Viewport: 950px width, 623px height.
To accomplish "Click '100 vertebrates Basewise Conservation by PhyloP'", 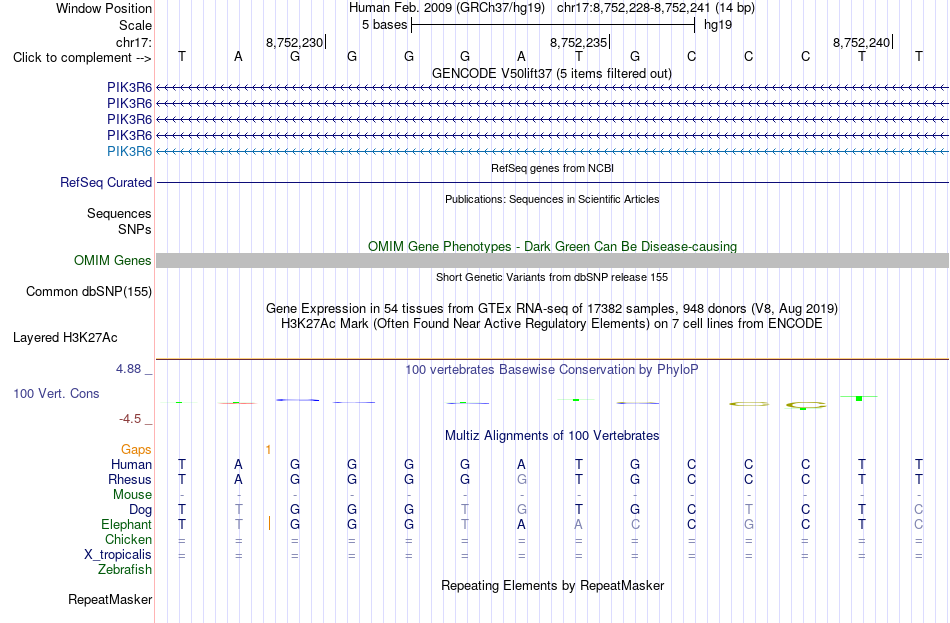I will [552, 370].
